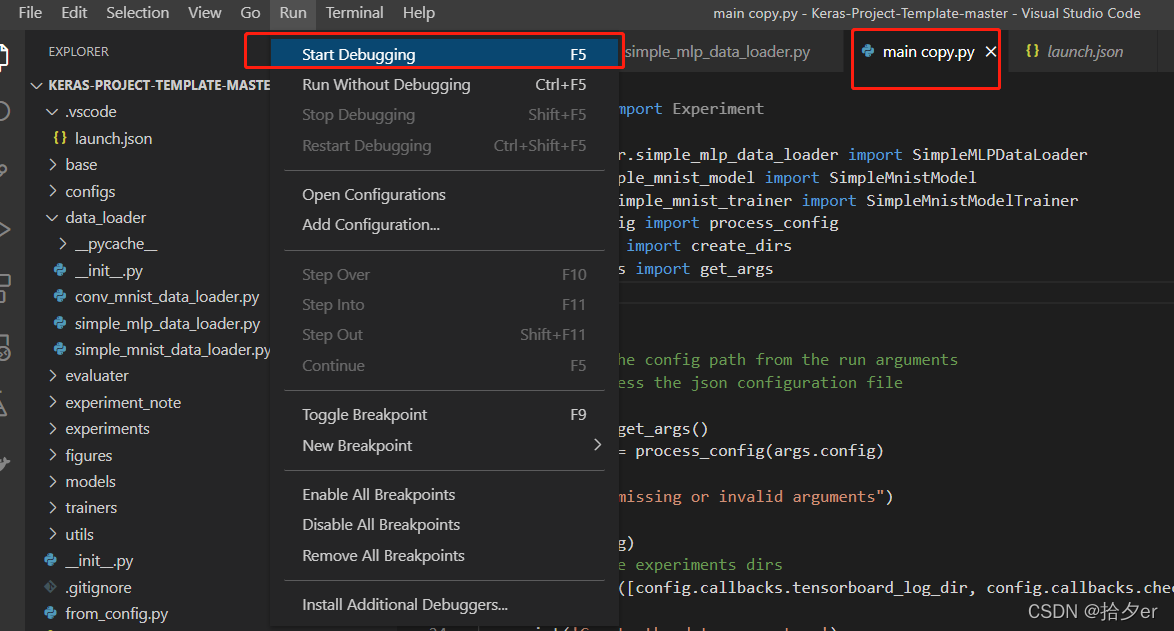Choose Enable All Breakpoints
This screenshot has height=631, width=1174.
coord(445,495)
